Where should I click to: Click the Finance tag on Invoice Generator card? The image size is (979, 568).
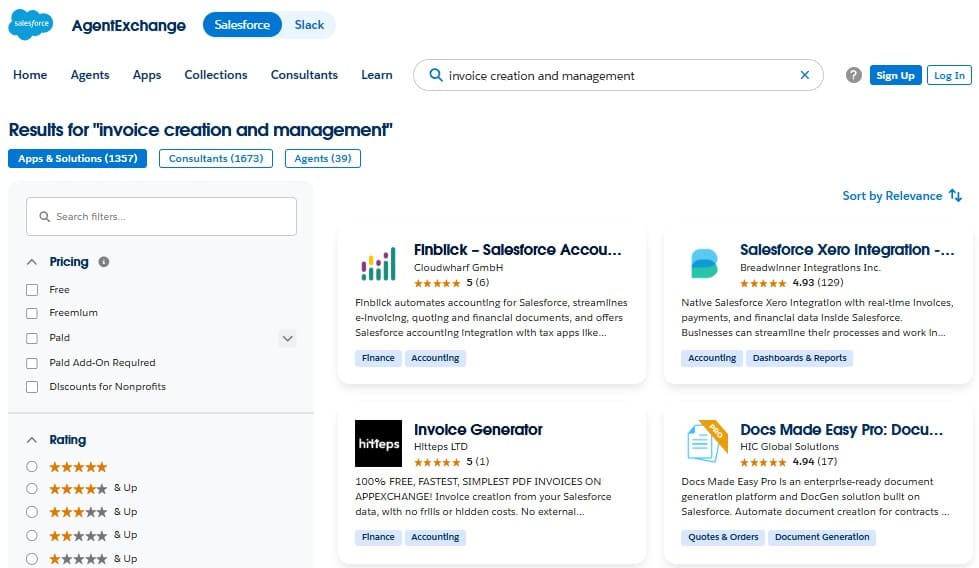click(x=378, y=537)
